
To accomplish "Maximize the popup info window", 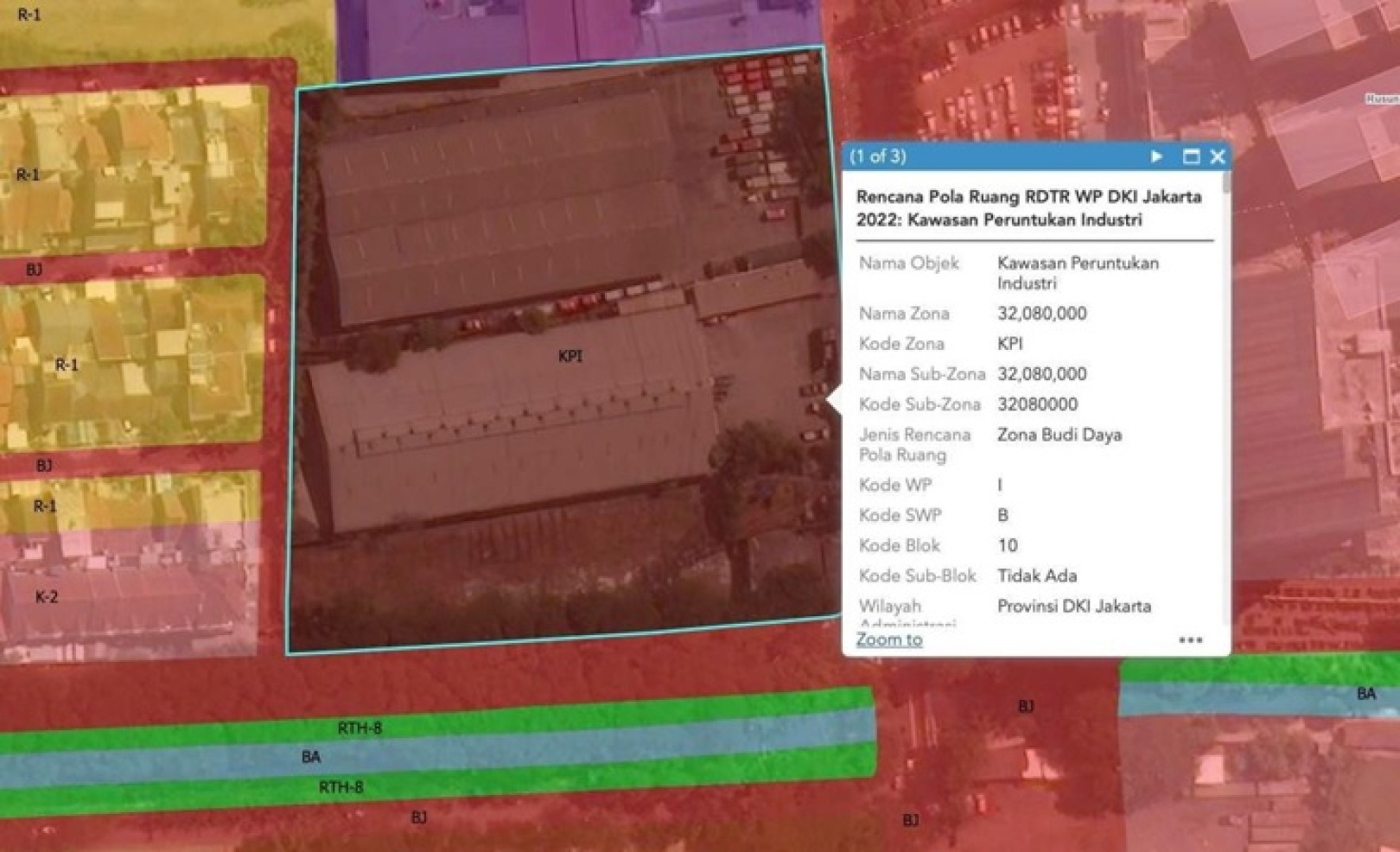I will pos(1191,156).
